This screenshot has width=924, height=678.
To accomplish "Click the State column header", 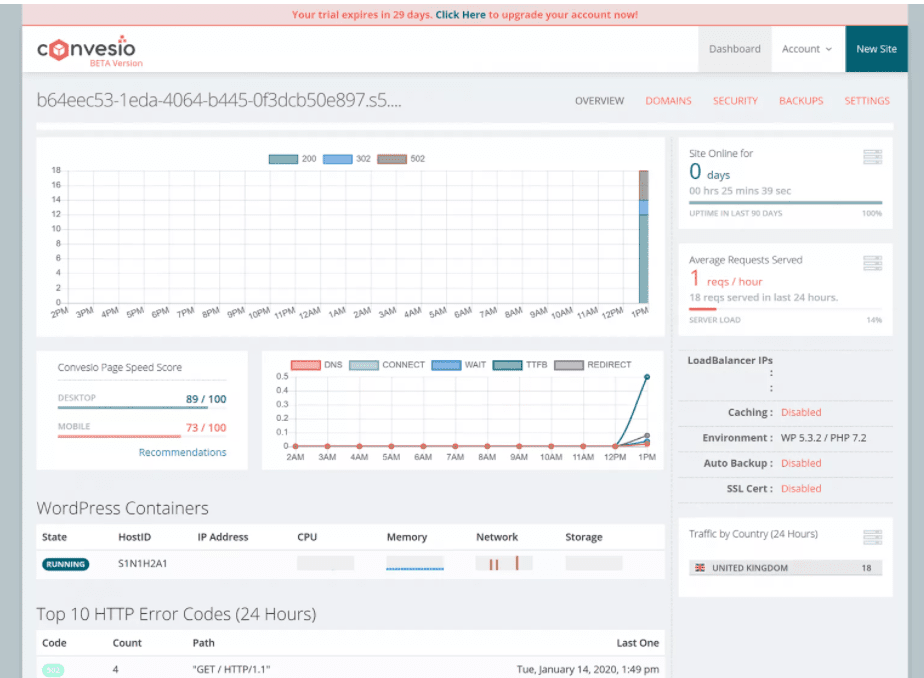I will [x=54, y=537].
